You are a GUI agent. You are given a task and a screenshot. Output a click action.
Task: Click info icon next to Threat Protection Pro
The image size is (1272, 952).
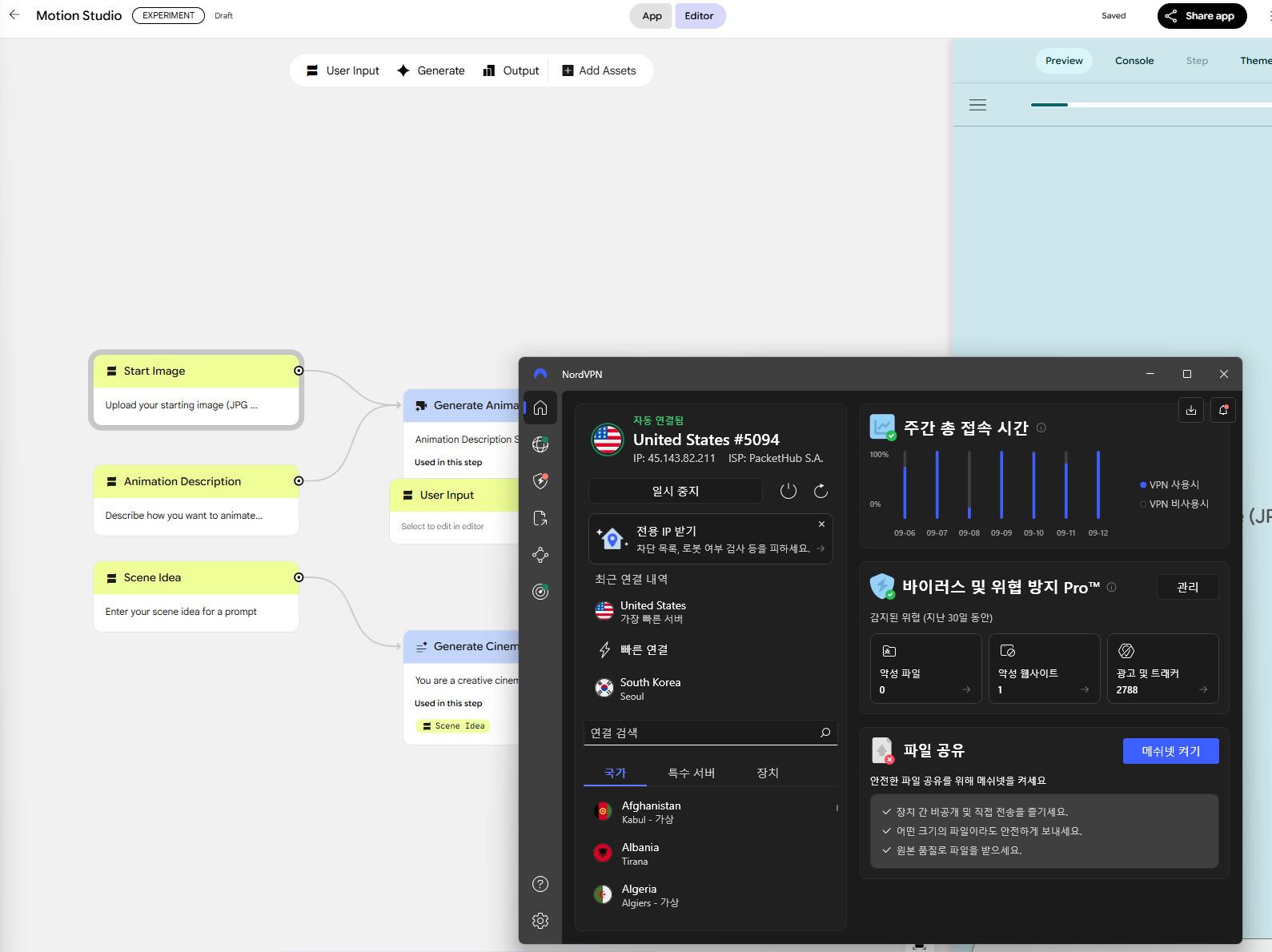[x=1111, y=587]
